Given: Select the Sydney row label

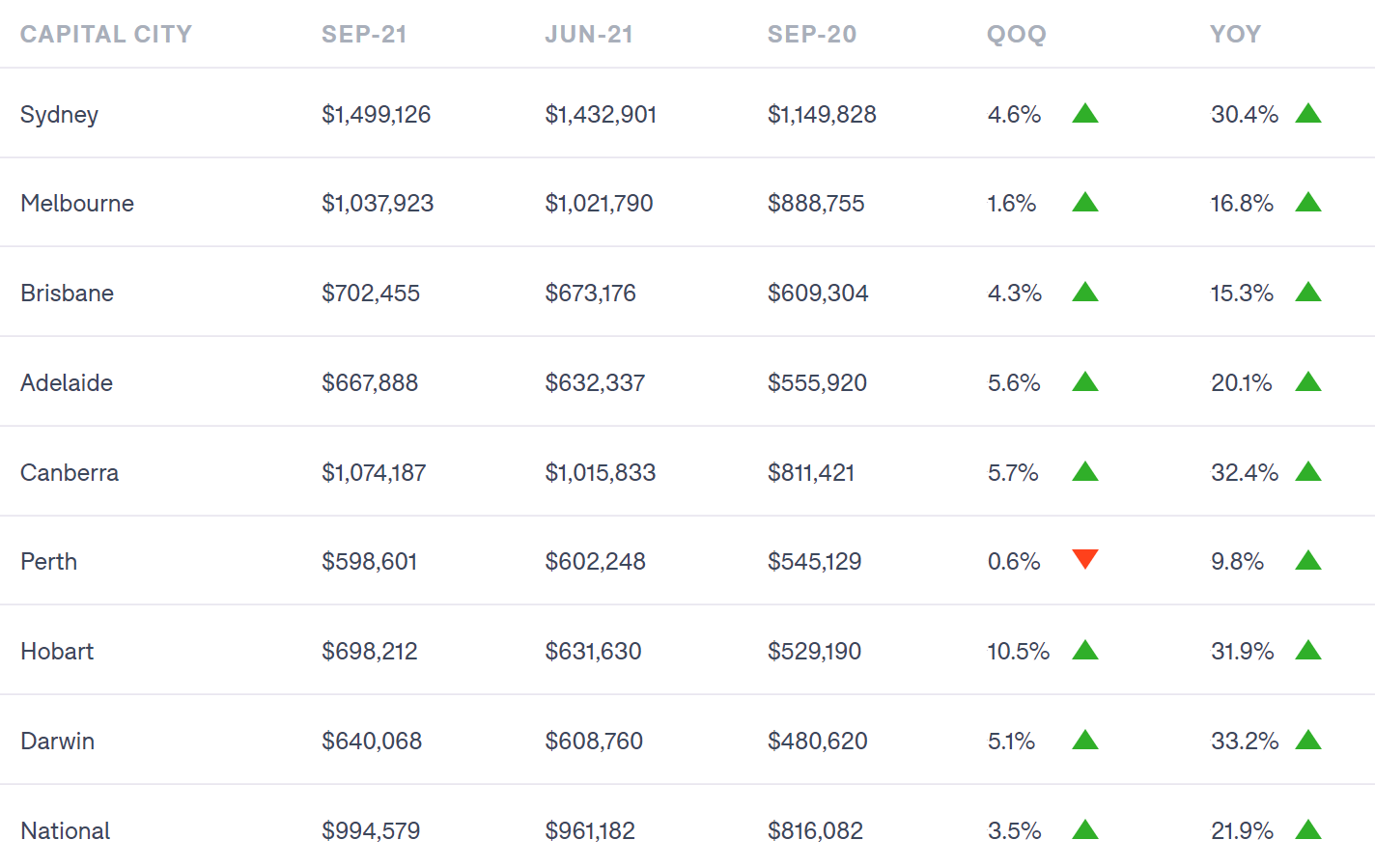Looking at the screenshot, I should tap(59, 115).
